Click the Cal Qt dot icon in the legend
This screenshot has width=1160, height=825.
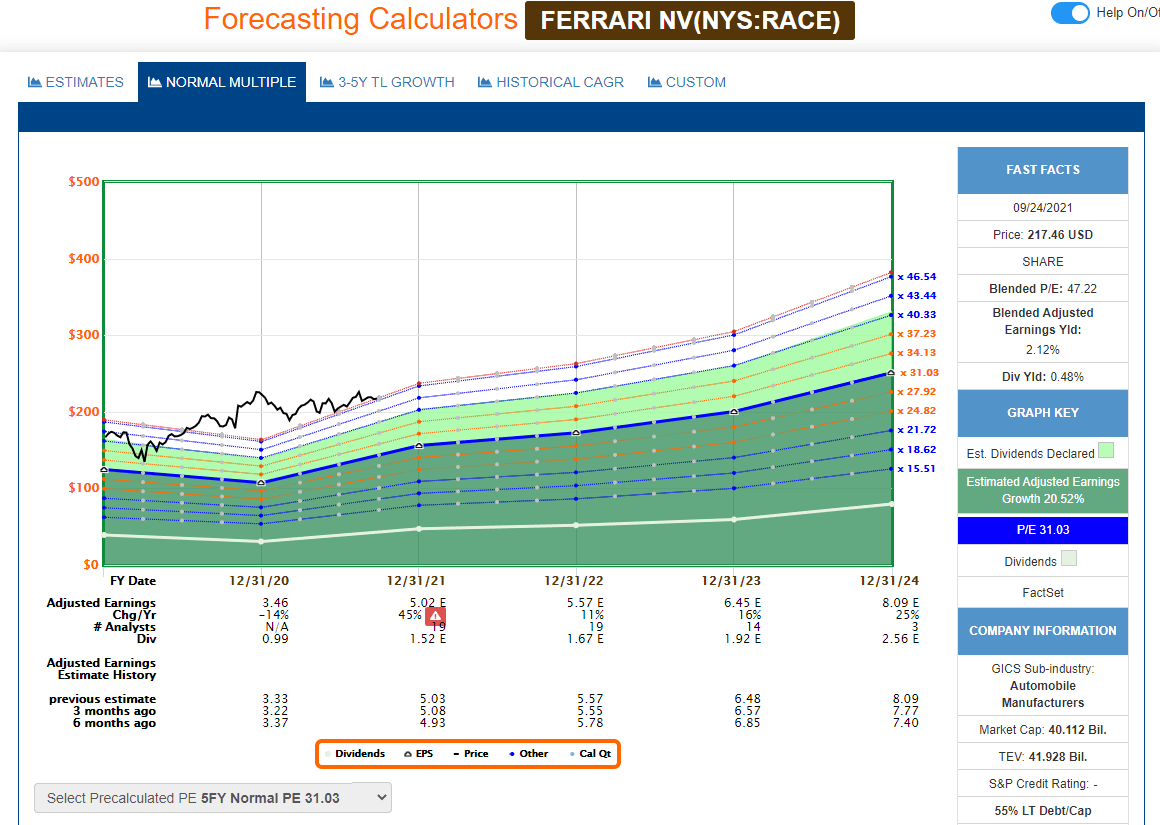[x=572, y=754]
